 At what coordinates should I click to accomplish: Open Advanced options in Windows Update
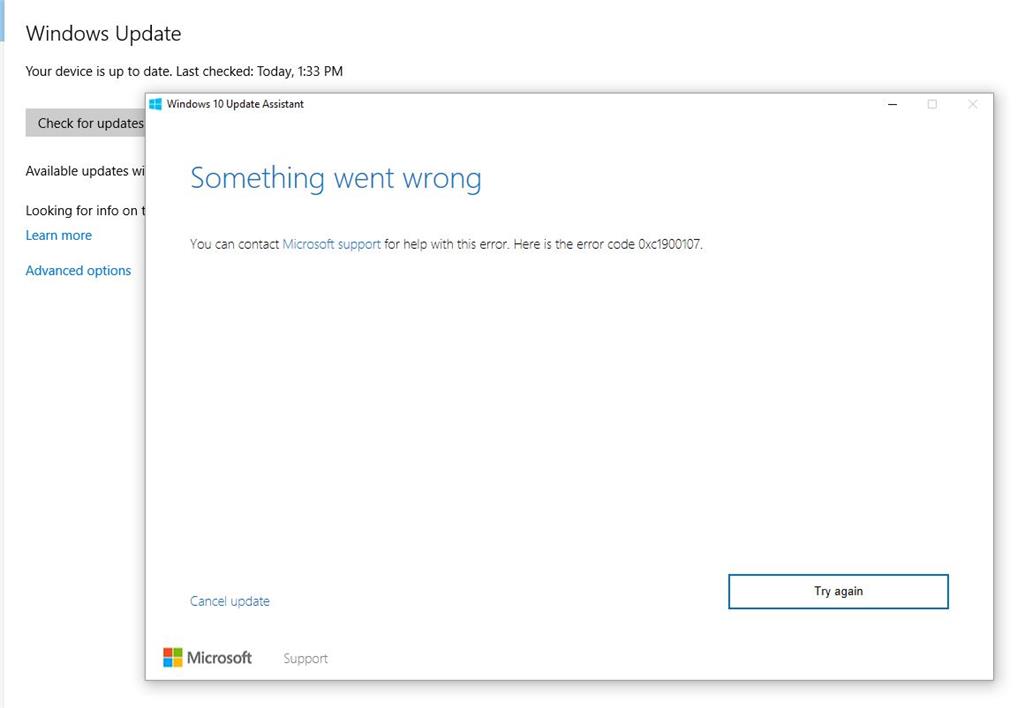click(78, 270)
